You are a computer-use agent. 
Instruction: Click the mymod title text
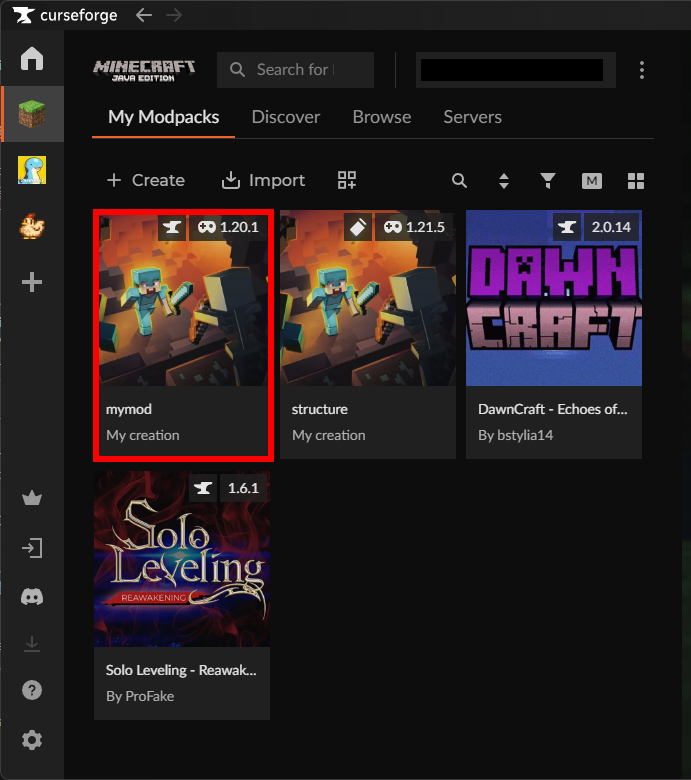click(x=129, y=409)
